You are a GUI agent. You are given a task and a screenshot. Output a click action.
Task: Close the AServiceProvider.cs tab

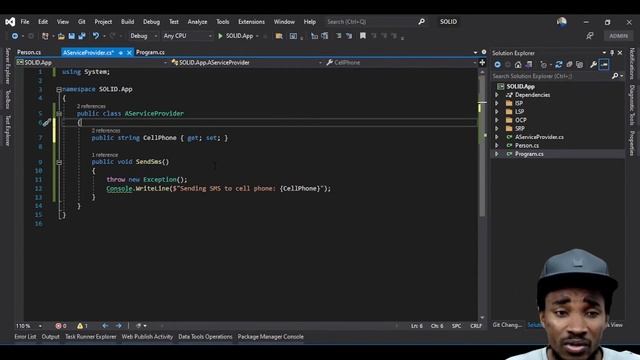tap(129, 53)
